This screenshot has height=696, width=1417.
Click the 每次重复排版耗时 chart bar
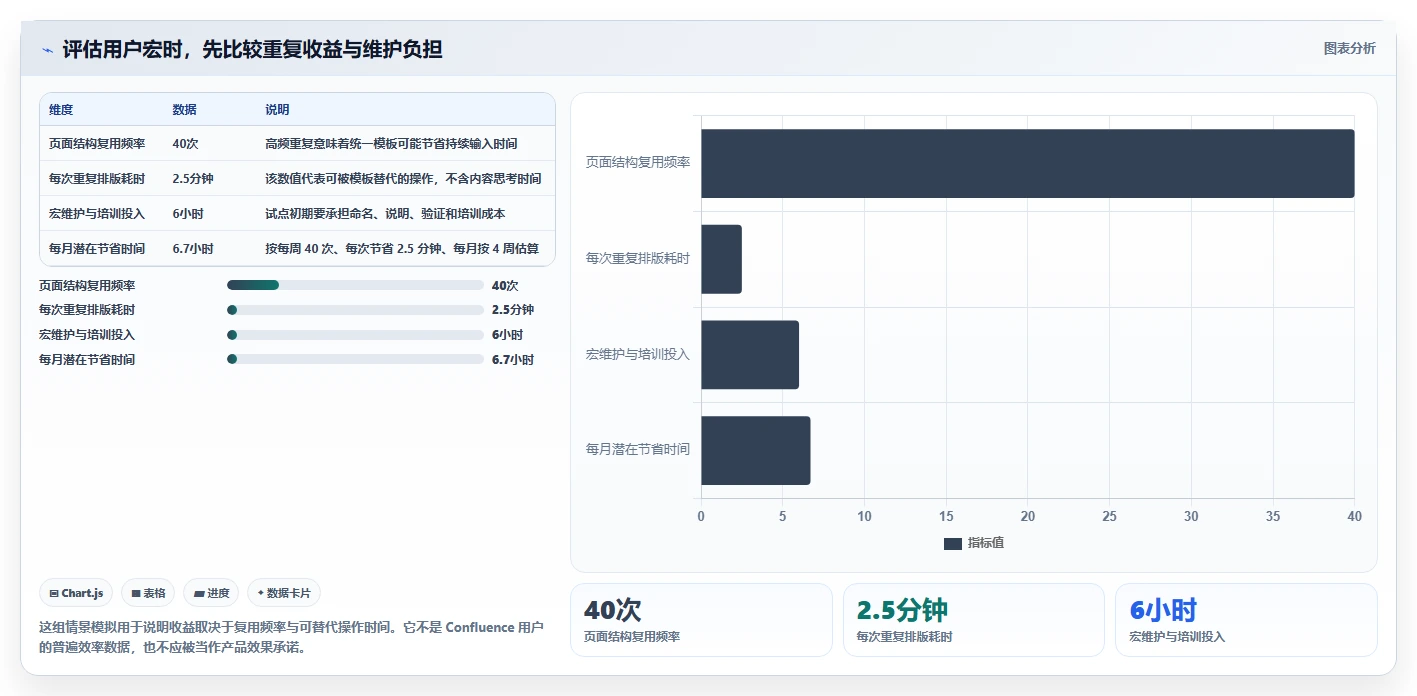point(721,259)
